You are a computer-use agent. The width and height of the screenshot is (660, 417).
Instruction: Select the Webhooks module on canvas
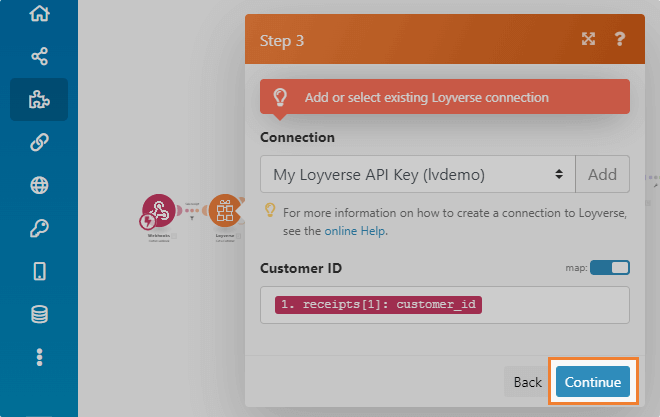pos(159,210)
